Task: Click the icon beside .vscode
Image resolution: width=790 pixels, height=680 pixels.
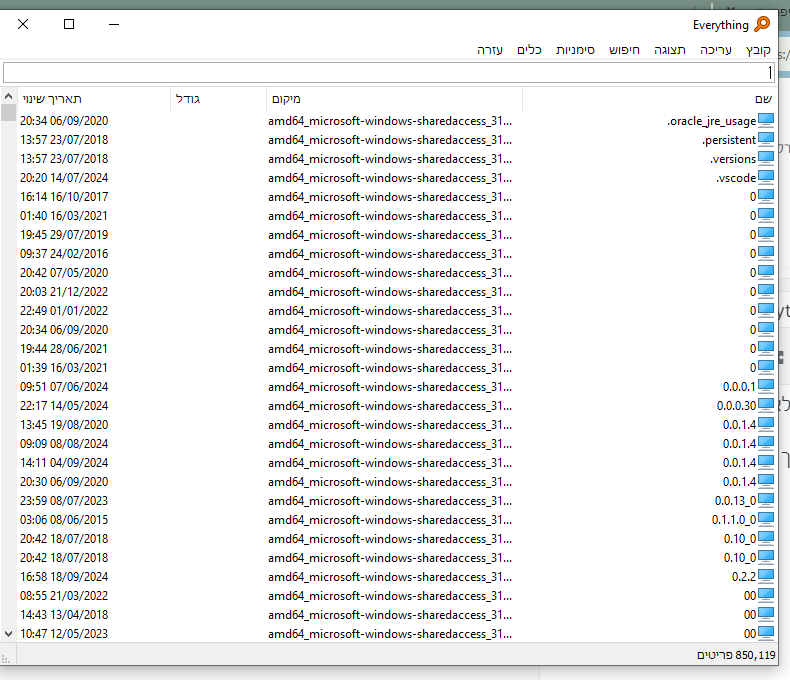Action: [766, 178]
